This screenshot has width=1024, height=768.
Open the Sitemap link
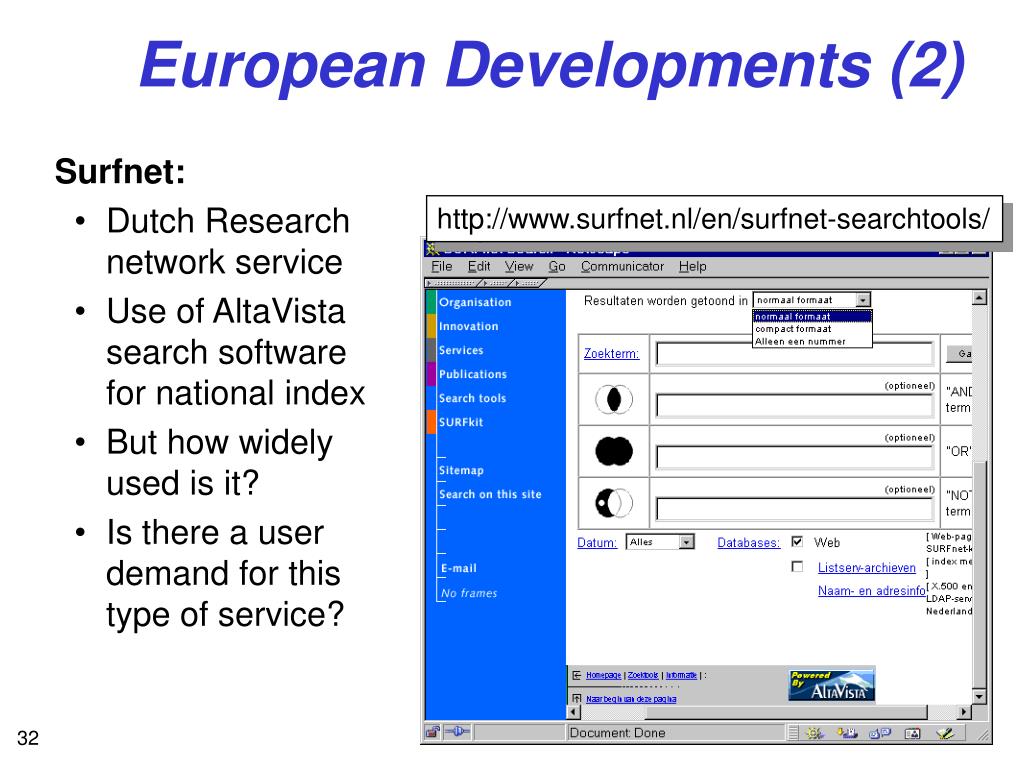(461, 470)
